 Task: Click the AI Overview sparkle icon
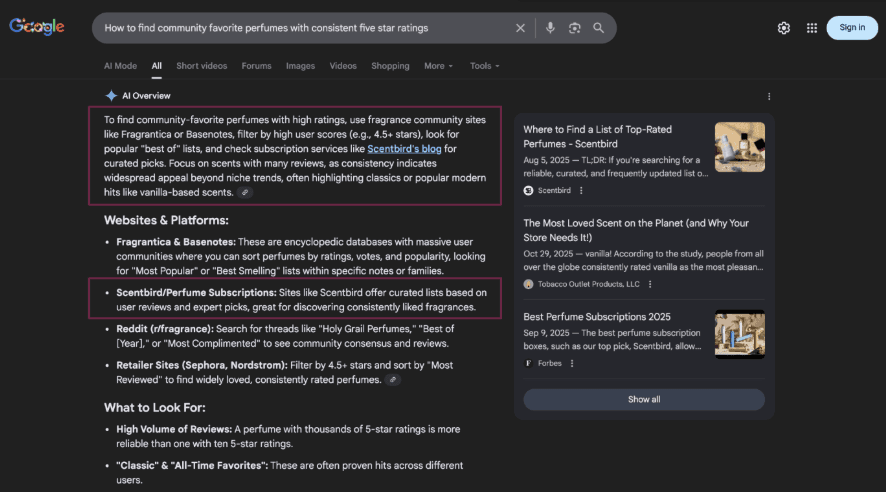point(111,96)
